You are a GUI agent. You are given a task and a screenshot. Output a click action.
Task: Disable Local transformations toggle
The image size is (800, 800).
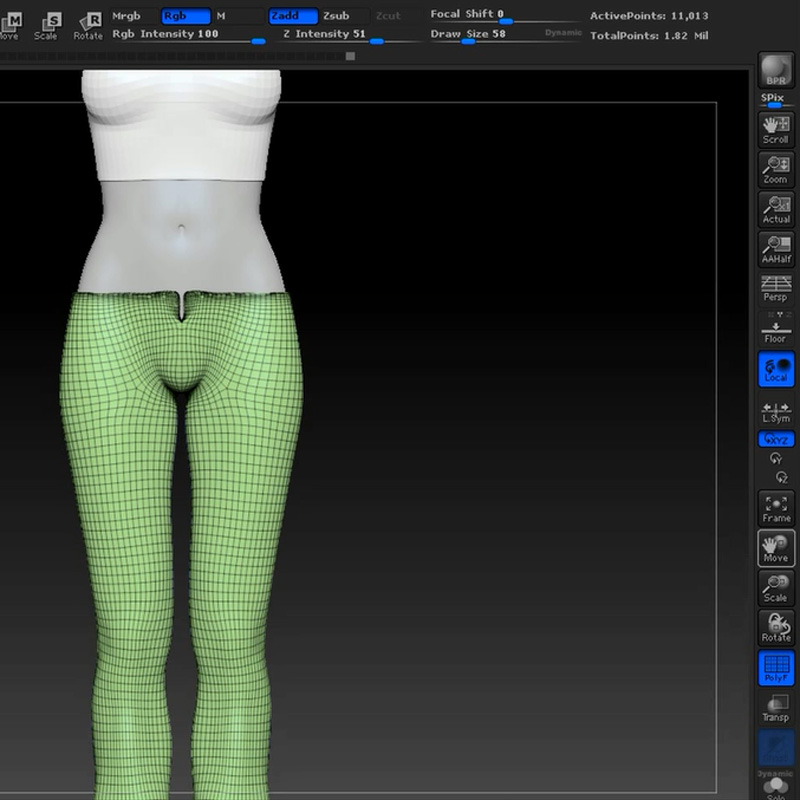pos(776,369)
